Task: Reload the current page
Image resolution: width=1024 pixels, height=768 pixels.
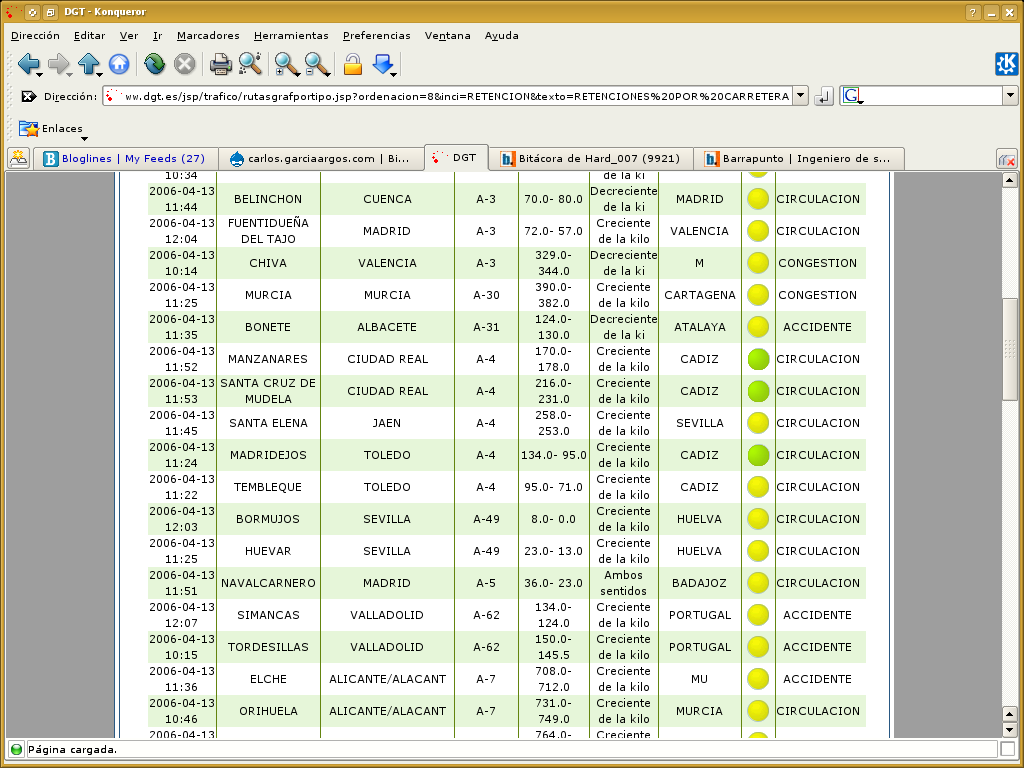Action: (x=154, y=65)
